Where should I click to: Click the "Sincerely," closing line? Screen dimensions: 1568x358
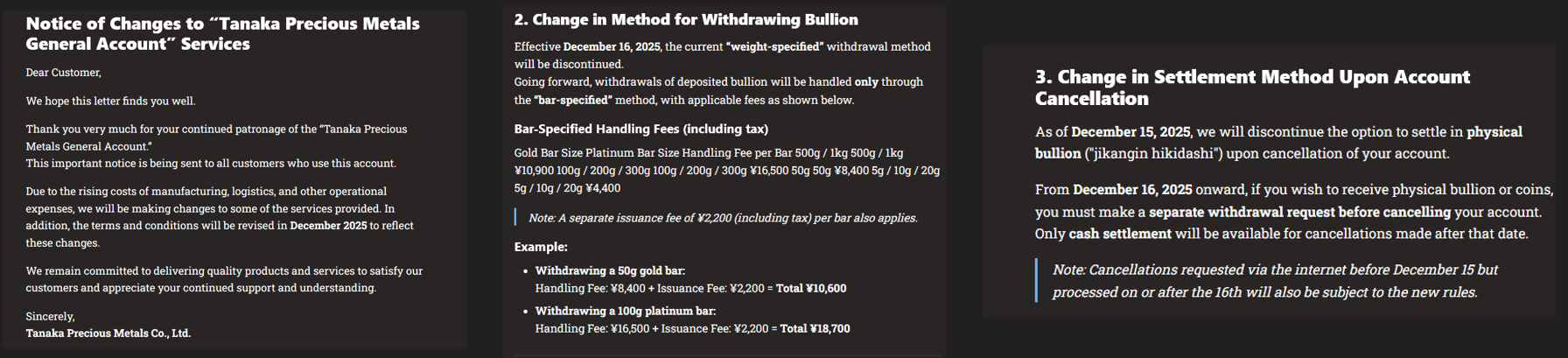pos(50,316)
